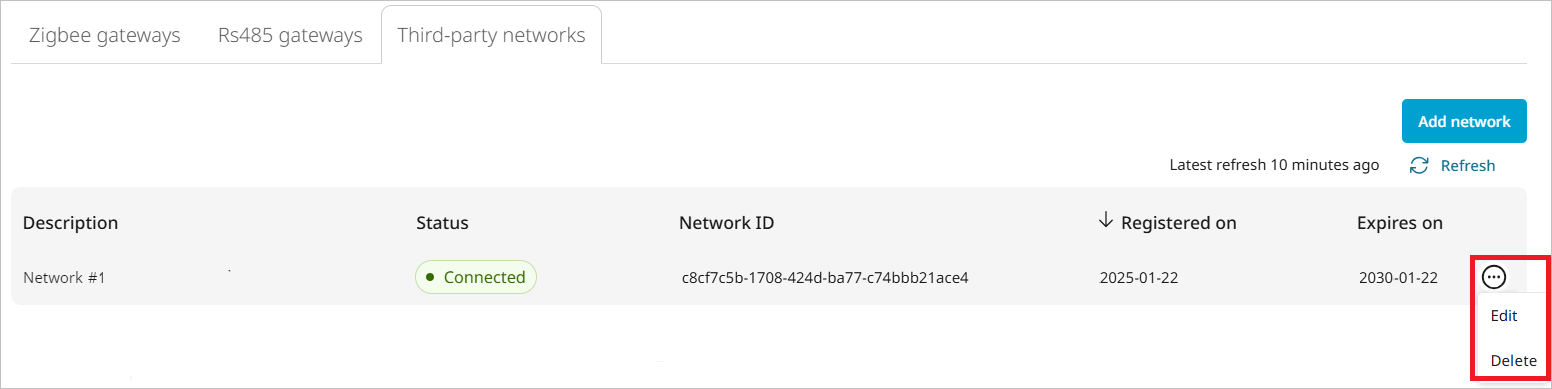Select the Third-party networks tab

[x=491, y=35]
